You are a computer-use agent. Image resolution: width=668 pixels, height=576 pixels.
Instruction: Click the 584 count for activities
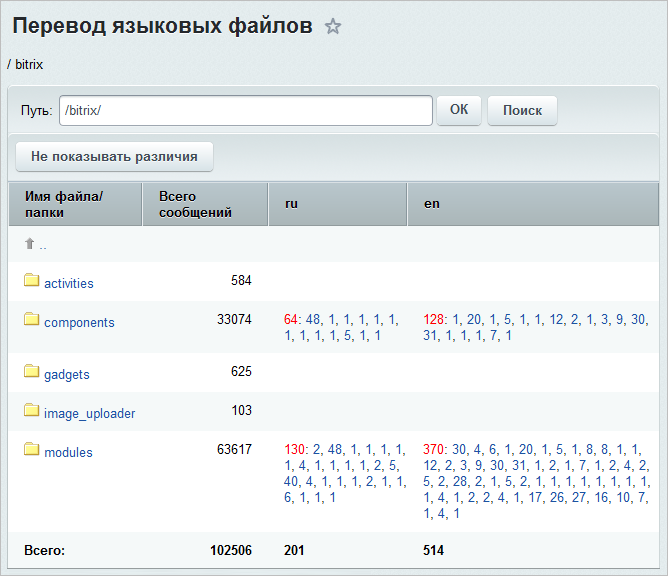pos(241,280)
